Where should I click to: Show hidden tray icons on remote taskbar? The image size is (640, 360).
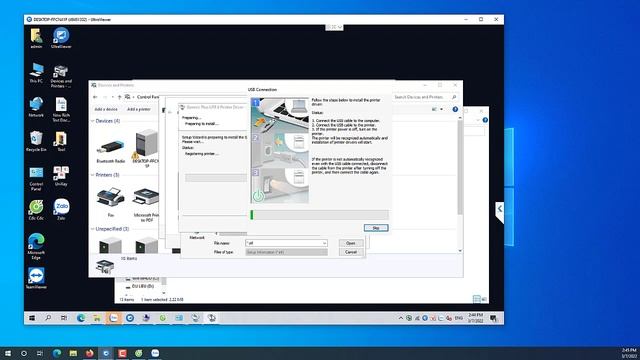click(x=401, y=318)
